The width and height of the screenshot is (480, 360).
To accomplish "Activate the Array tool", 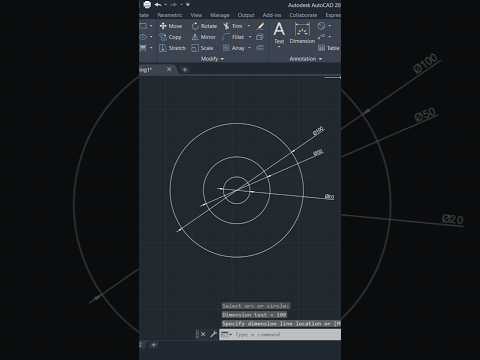I will pos(234,48).
